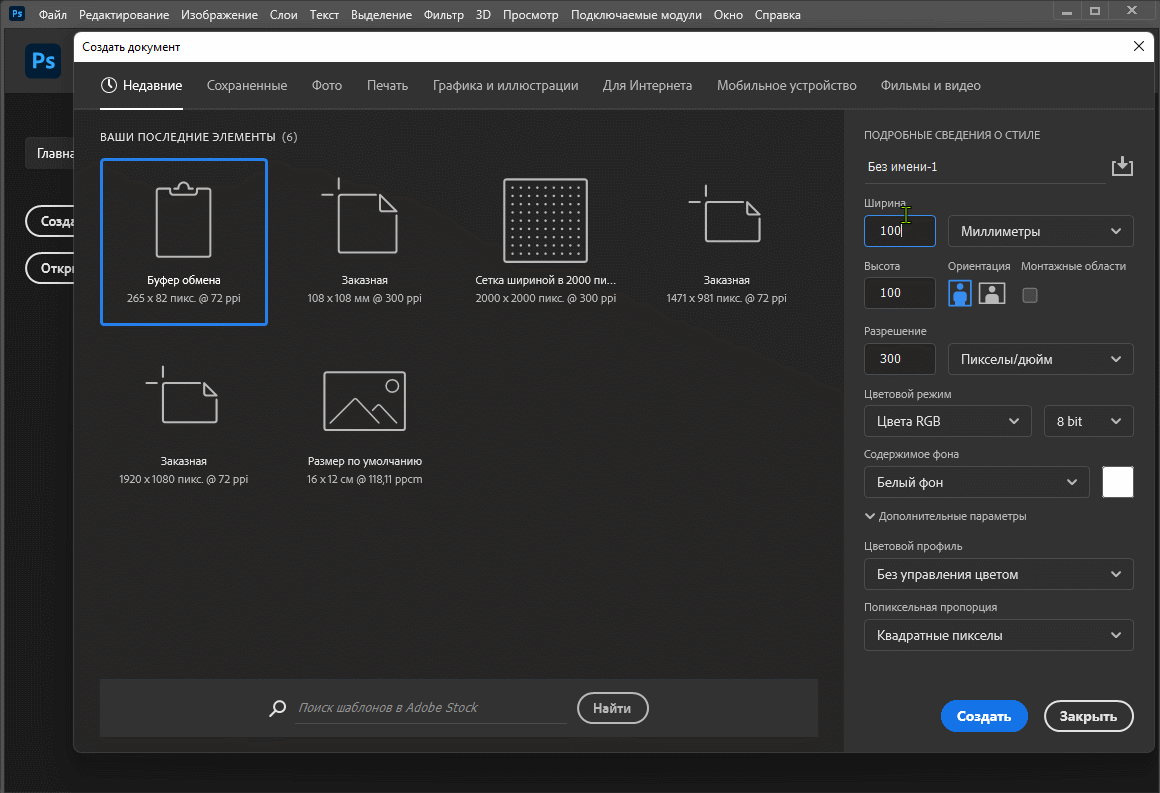
Task: Select the Буфер обмена clipboard preset
Action: [183, 242]
